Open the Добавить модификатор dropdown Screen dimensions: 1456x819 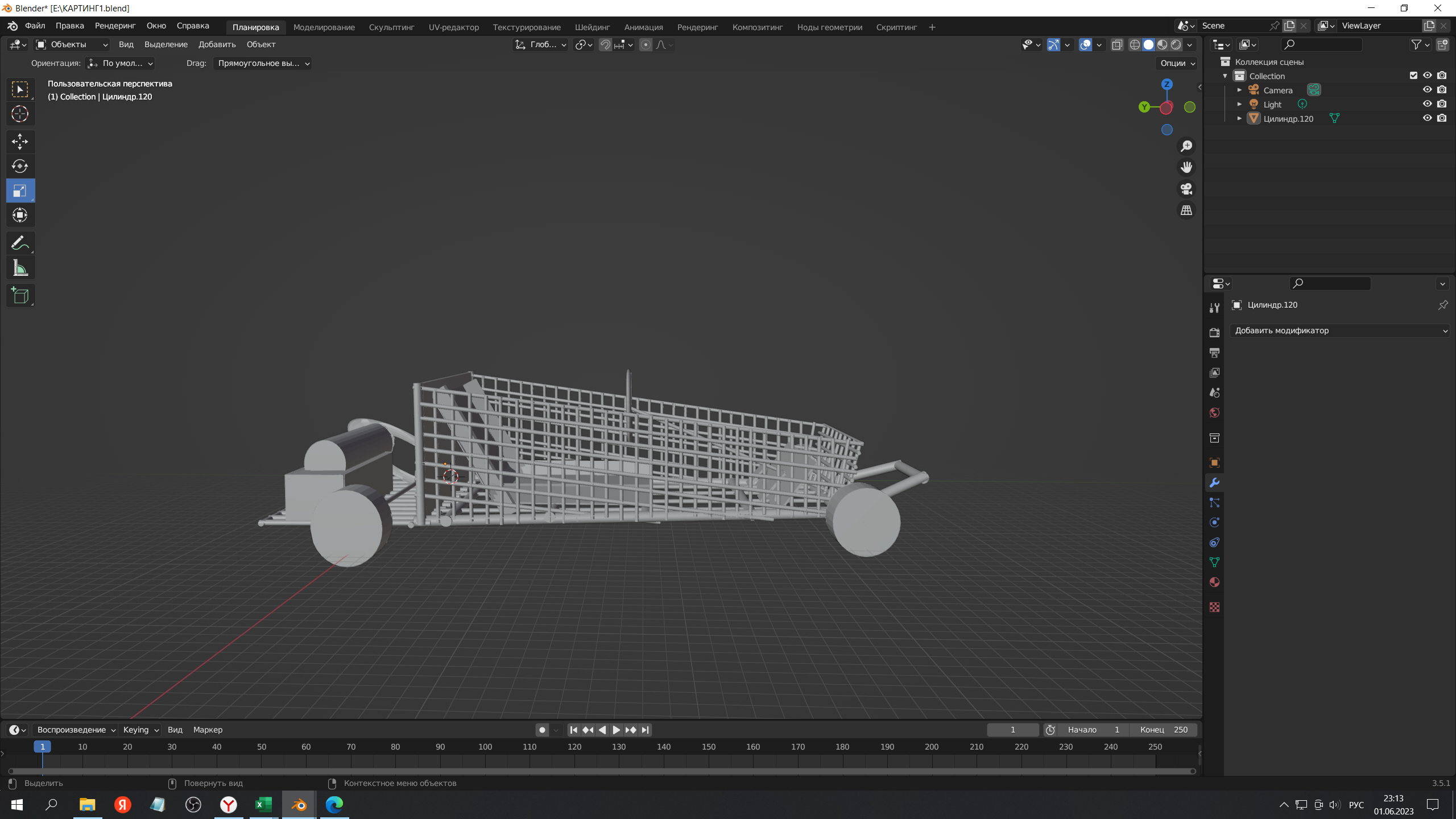[x=1339, y=330]
